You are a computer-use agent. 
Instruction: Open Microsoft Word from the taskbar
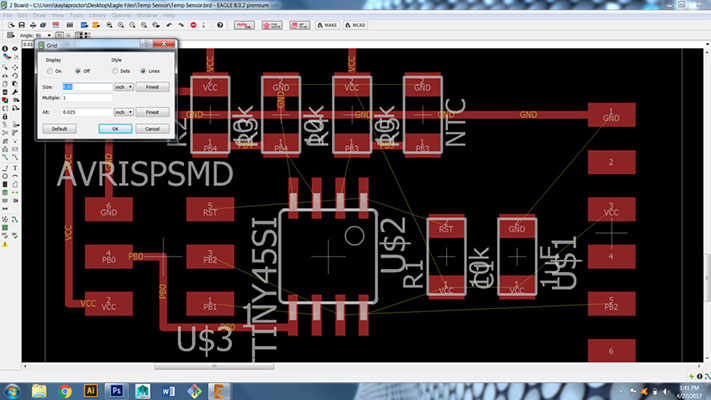pyautogui.click(x=168, y=390)
